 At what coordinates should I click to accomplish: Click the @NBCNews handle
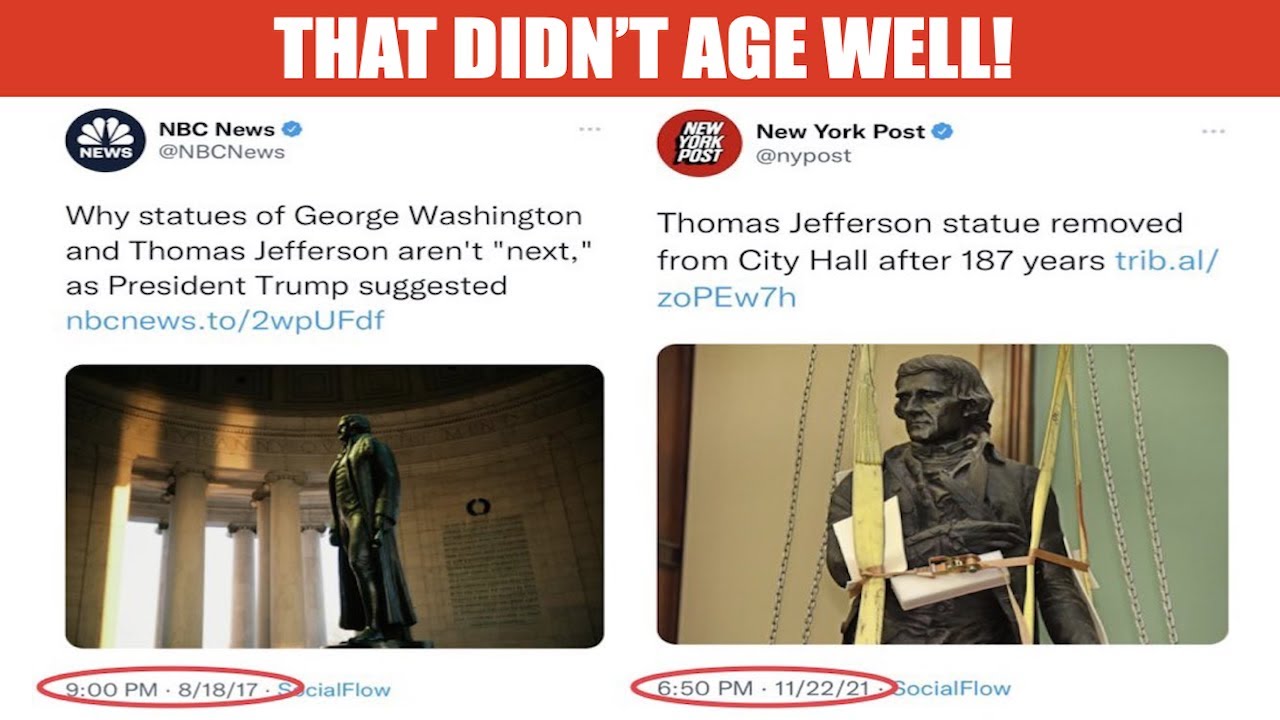pyautogui.click(x=222, y=152)
